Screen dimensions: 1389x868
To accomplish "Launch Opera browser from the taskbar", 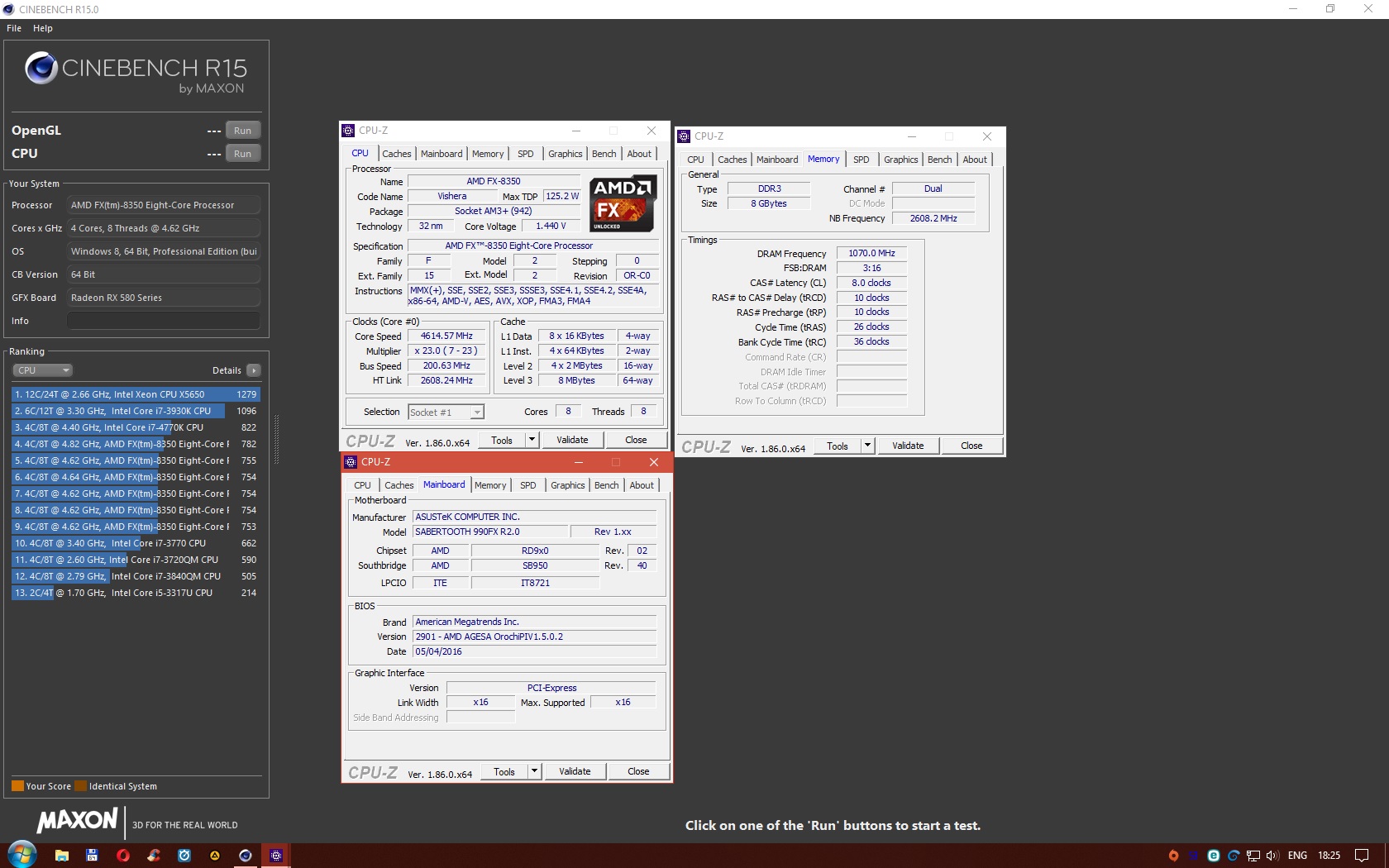I will [x=123, y=856].
